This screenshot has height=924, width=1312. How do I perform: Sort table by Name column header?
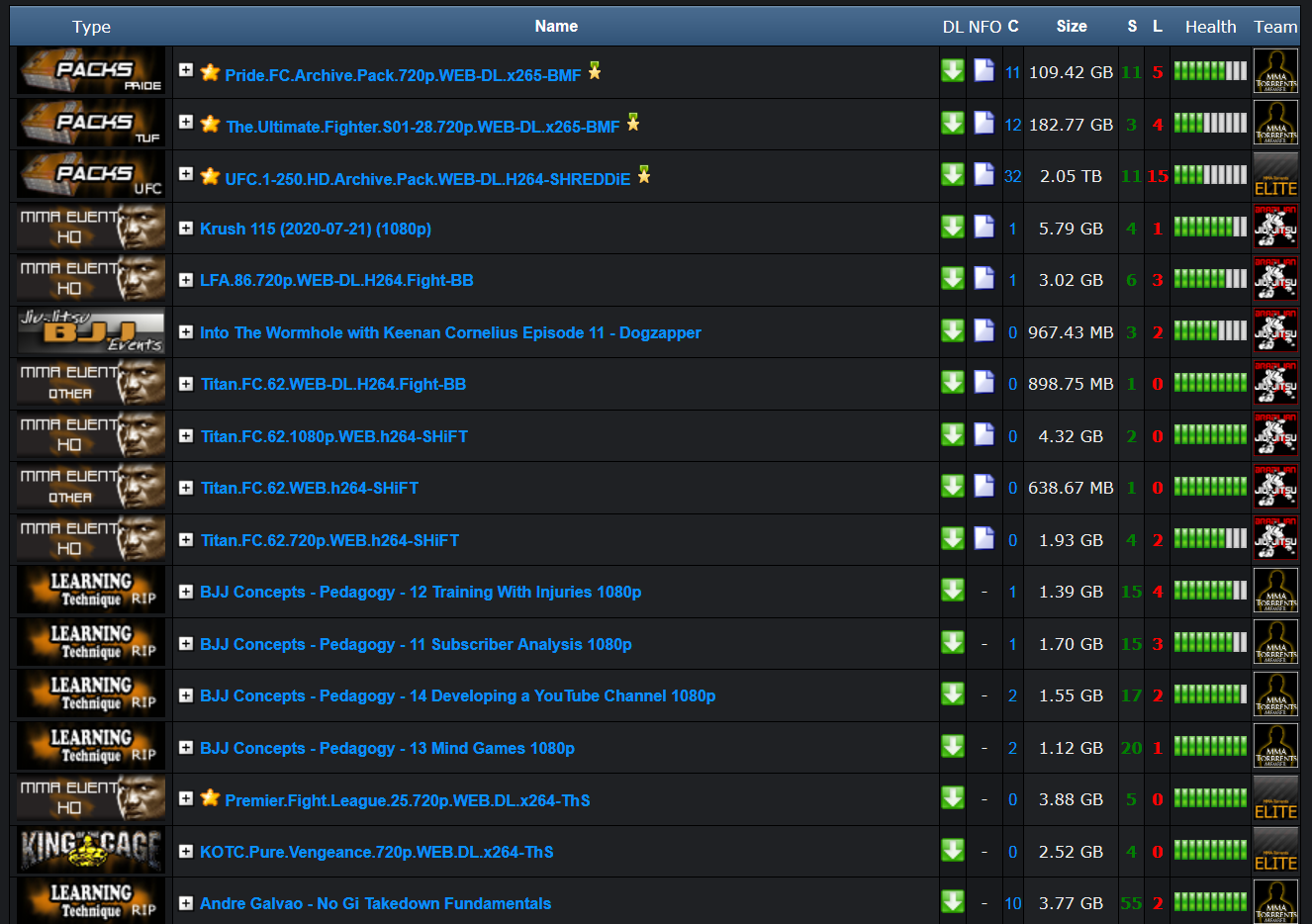tap(556, 26)
